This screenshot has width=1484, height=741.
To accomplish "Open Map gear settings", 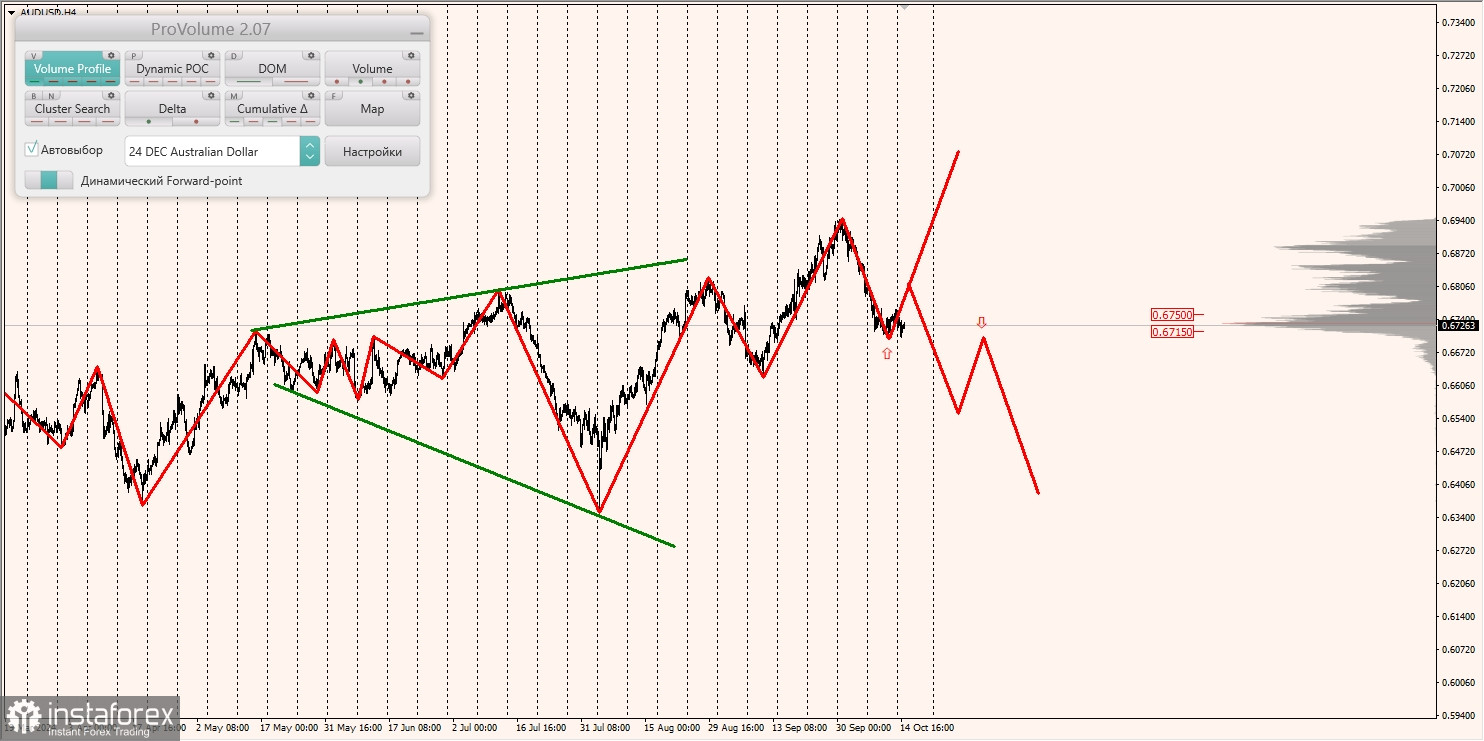I will (411, 96).
